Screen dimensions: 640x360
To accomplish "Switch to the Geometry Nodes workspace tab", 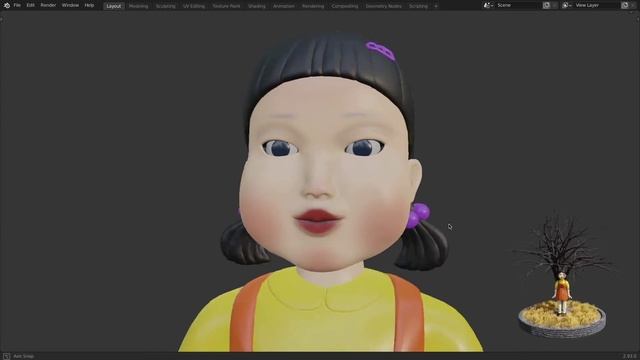I will (x=383, y=6).
